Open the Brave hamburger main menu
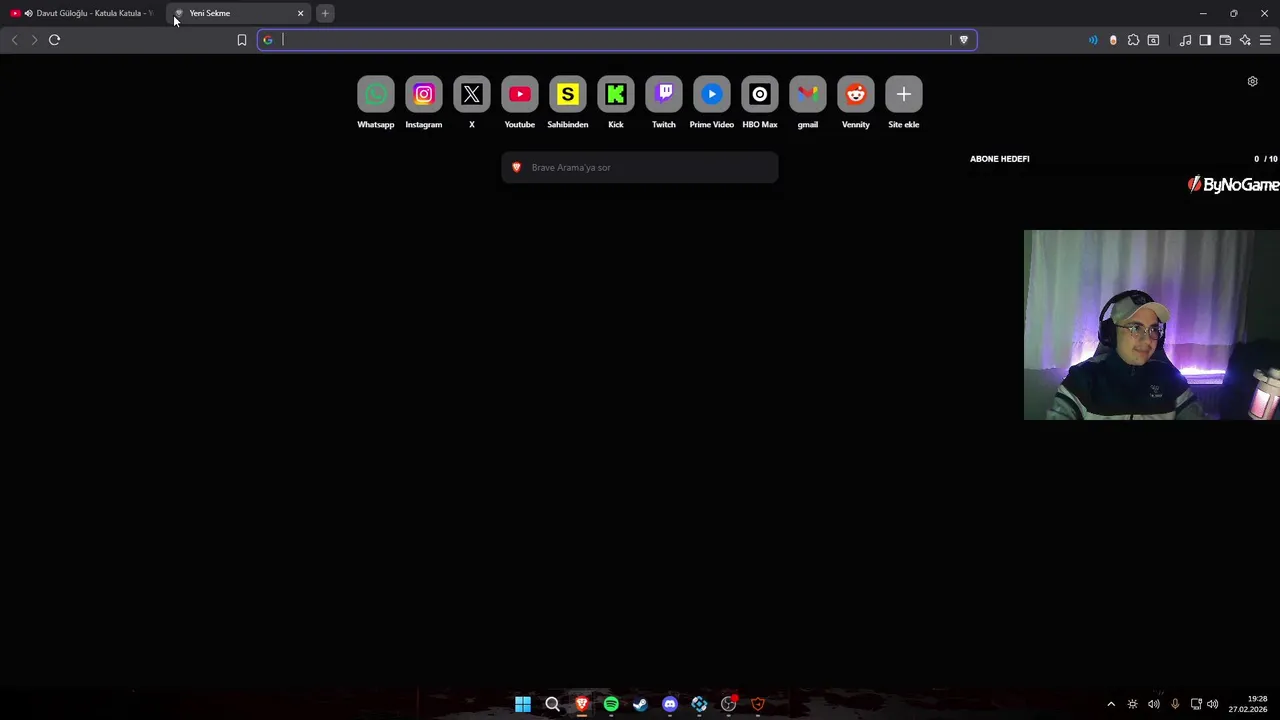Screen dimensions: 1280x720 coord(1265,40)
